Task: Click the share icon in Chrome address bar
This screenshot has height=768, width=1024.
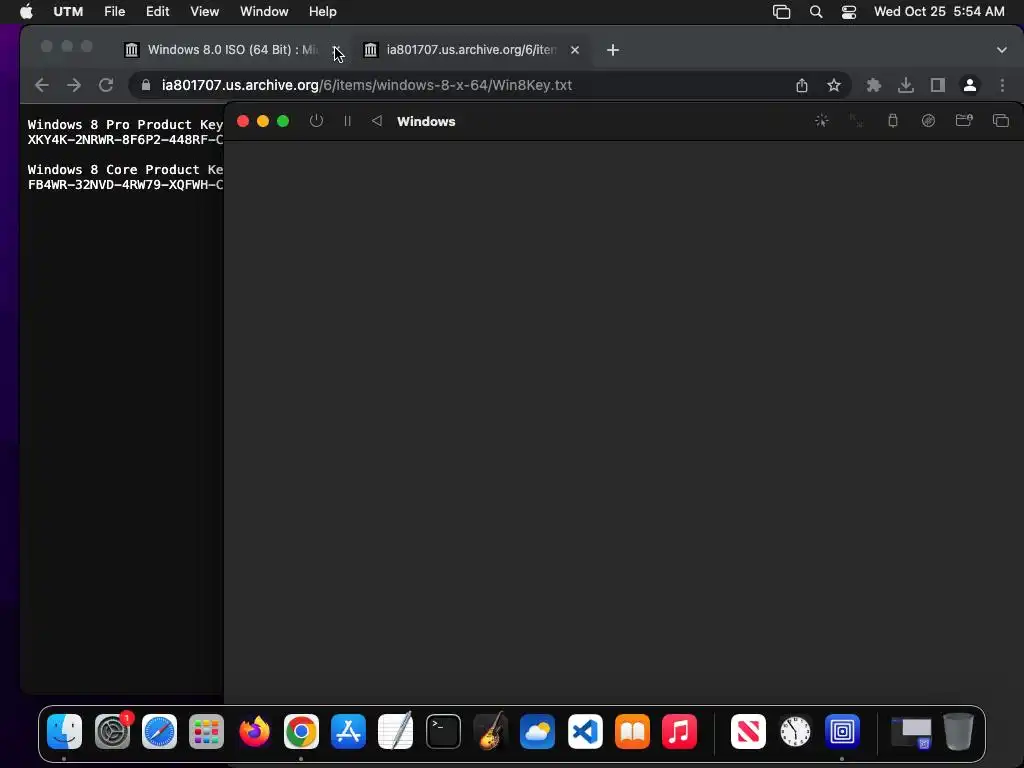Action: coord(802,85)
